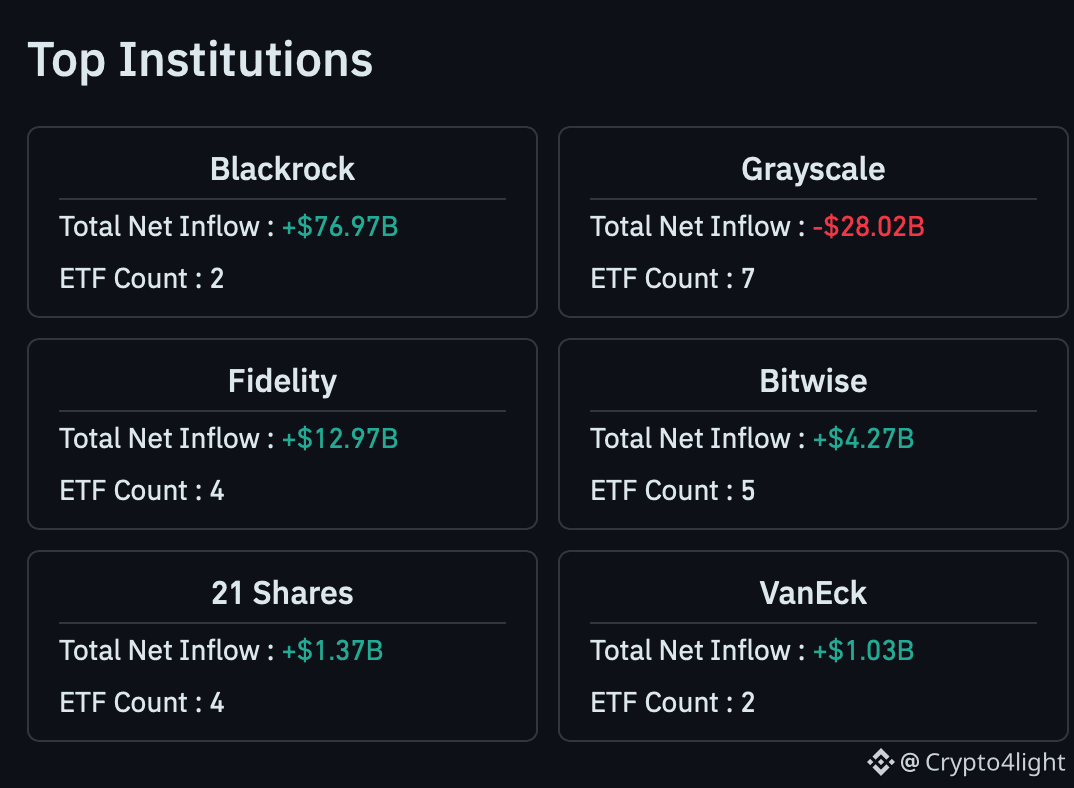Open the 21 Shares card heading

point(282,593)
